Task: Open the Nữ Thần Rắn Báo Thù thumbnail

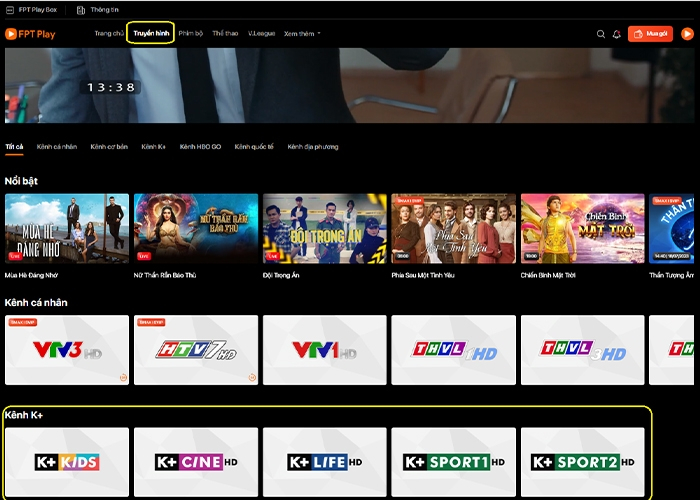Action: click(x=196, y=229)
